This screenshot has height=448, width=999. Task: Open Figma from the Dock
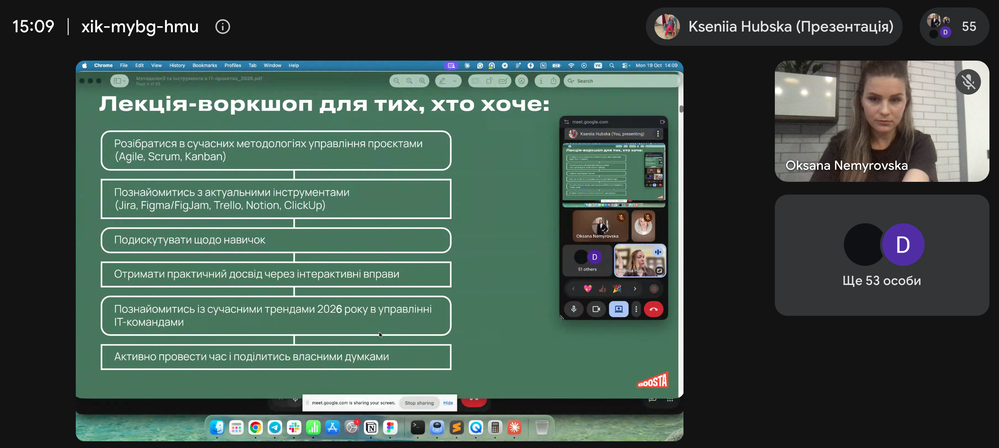coord(390,428)
